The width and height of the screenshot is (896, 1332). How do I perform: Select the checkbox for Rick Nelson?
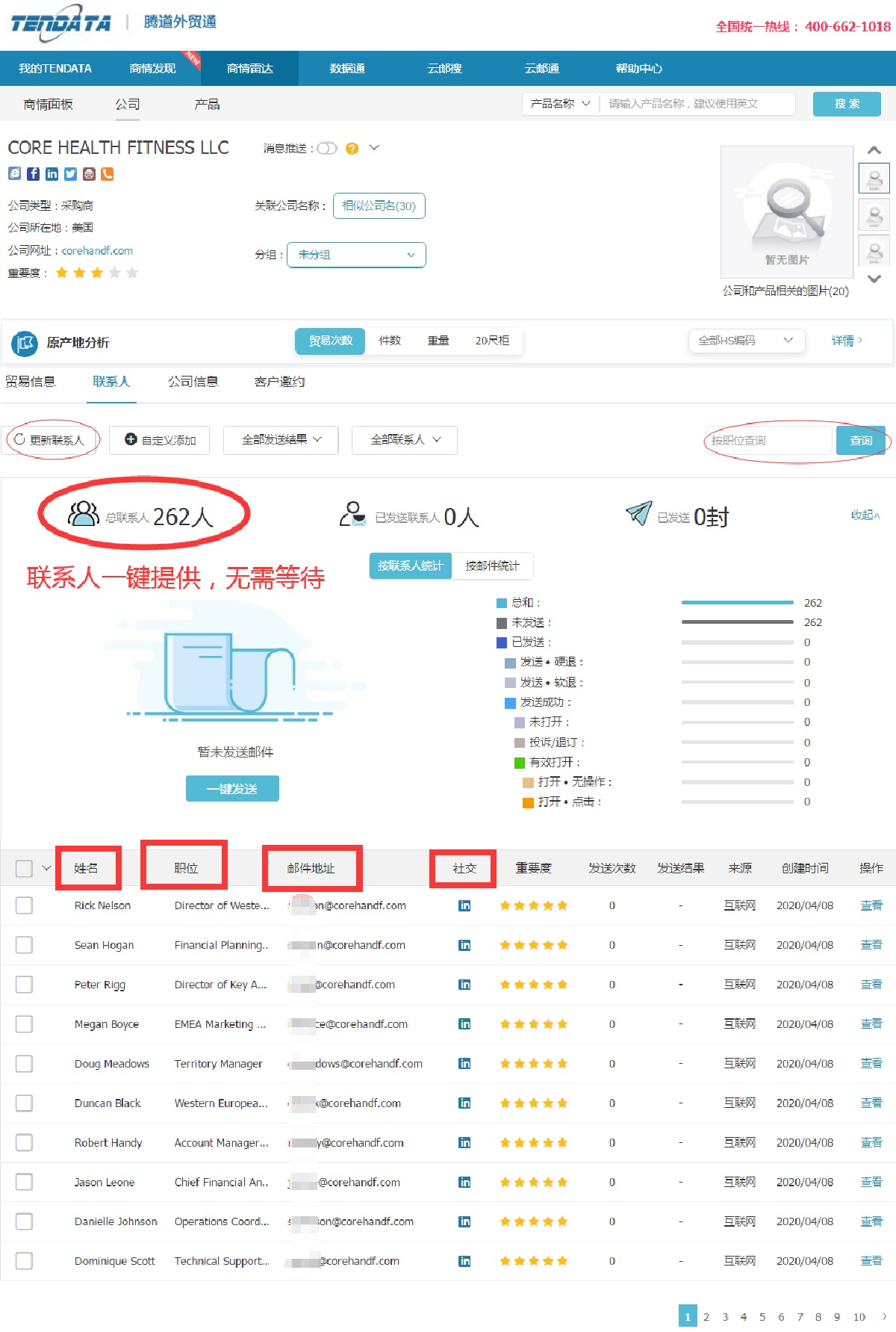point(24,905)
